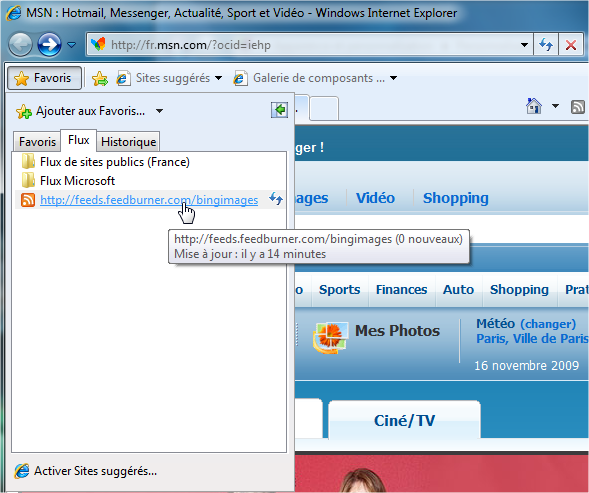
Task: Expand the Galerie de composants dropdown arrow
Action: (x=393, y=78)
